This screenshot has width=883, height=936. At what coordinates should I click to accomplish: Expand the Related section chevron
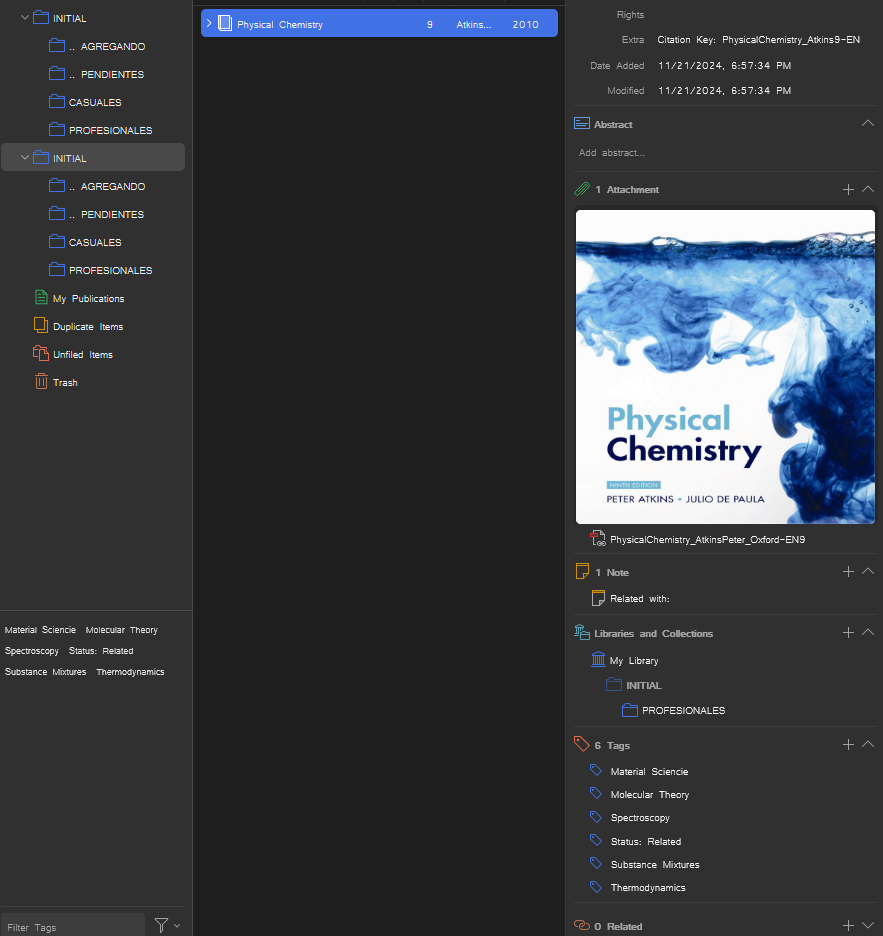[868, 925]
